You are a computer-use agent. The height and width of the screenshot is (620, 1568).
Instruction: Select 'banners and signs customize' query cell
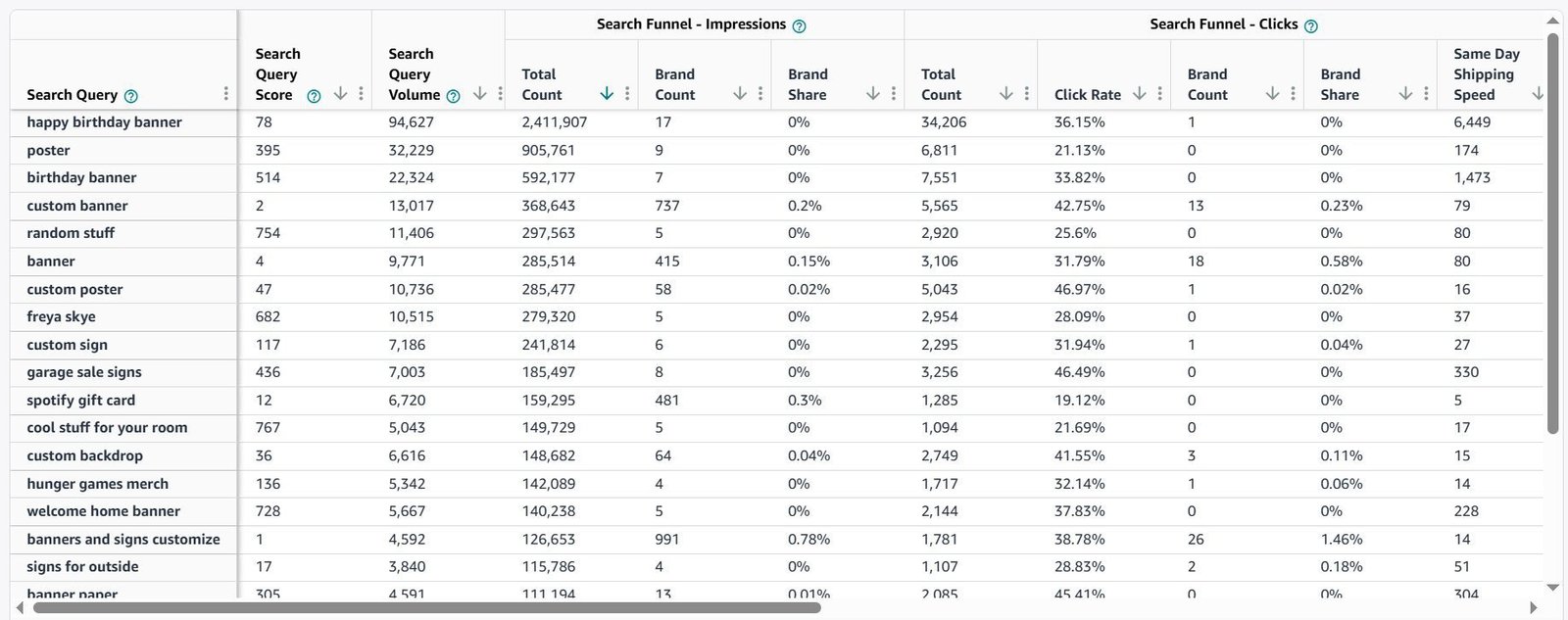[123, 539]
